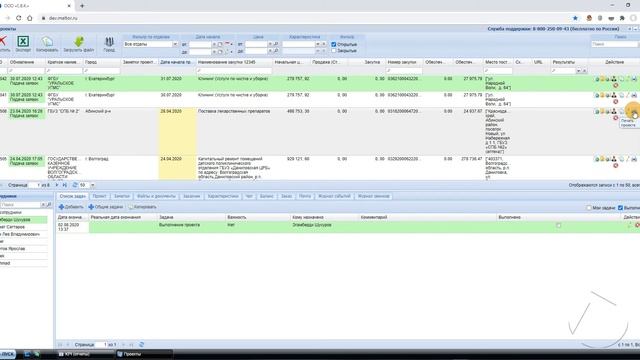Click the green-arrow Загрузить файл icon
This screenshot has width=640, height=360.
(79, 42)
